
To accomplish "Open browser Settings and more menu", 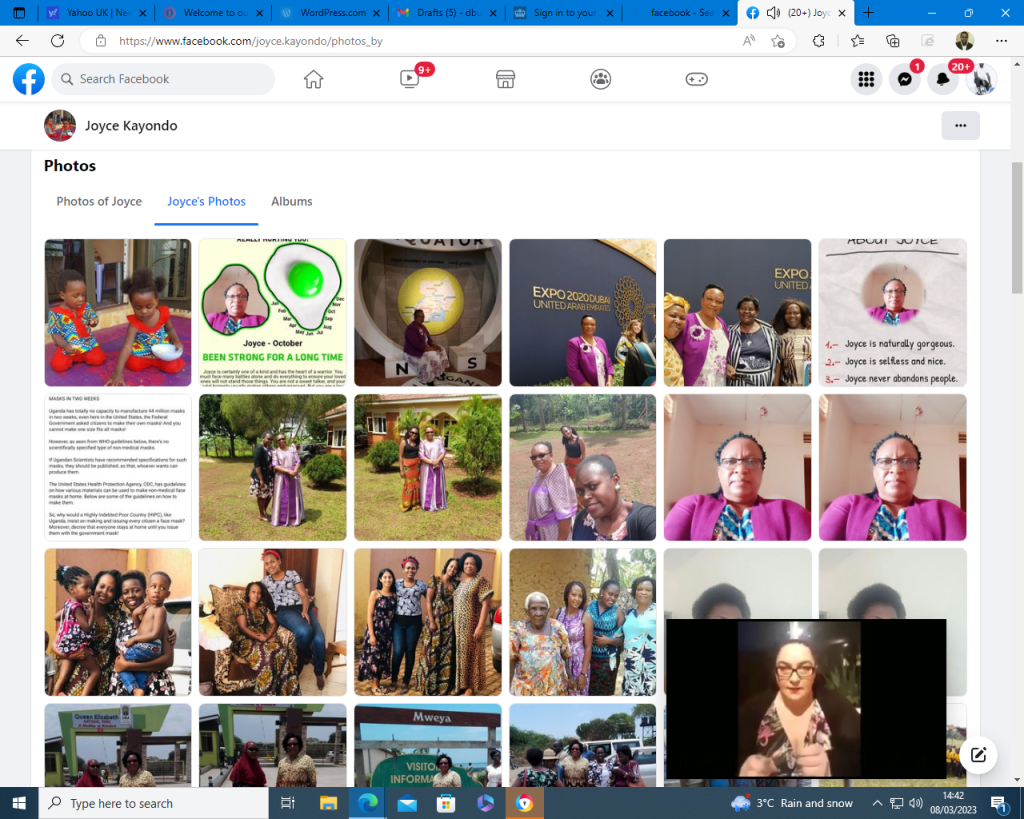I will click(x=1002, y=41).
